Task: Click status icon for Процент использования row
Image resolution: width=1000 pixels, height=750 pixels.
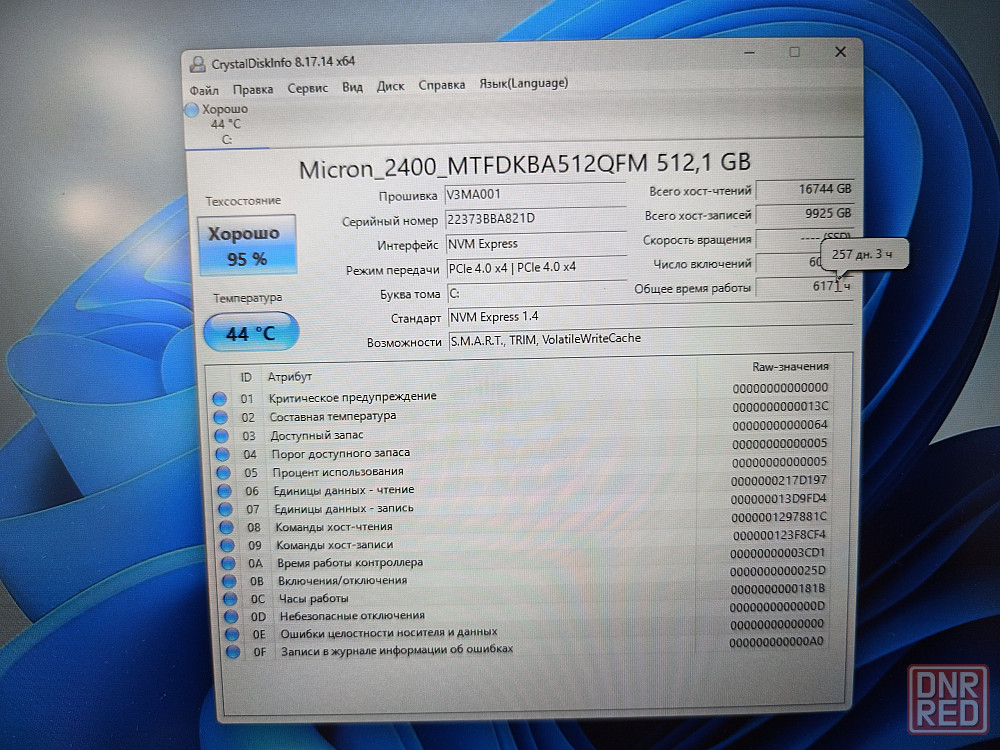Action: 223,473
